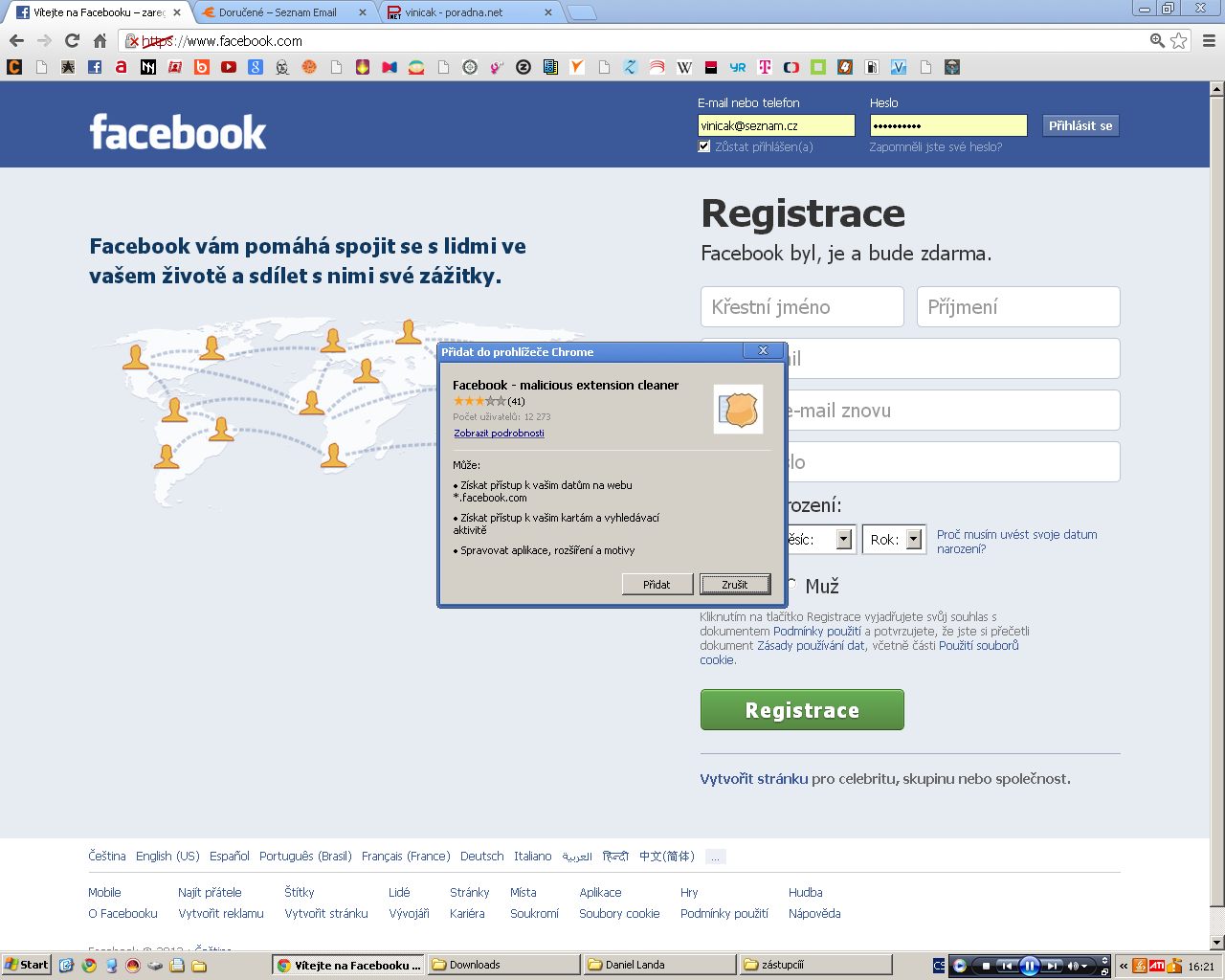Close the Vítejte na Facebooku tab

point(176,12)
